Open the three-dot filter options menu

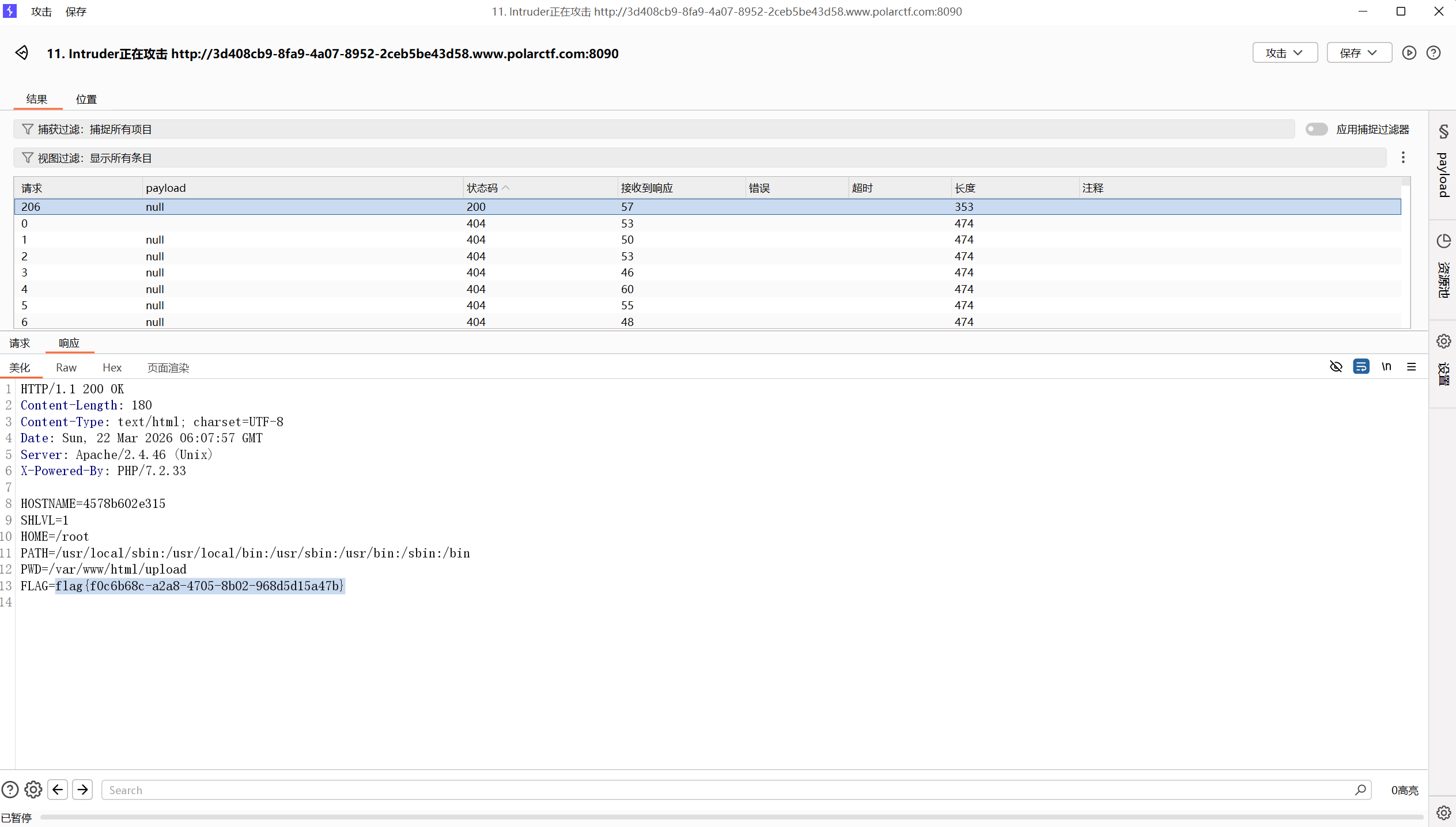1403,158
